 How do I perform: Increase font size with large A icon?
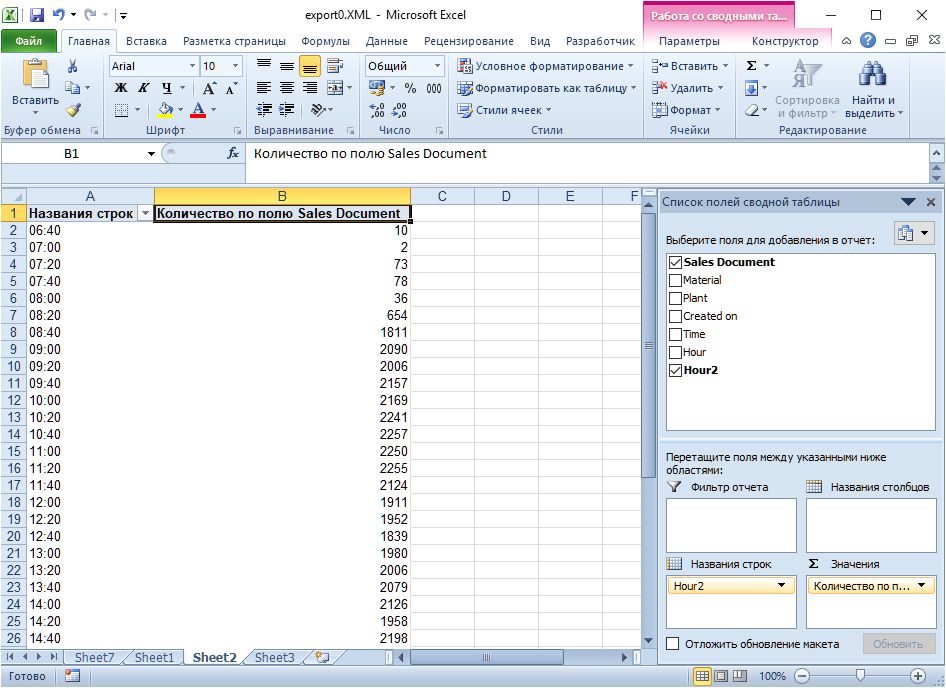coord(209,88)
